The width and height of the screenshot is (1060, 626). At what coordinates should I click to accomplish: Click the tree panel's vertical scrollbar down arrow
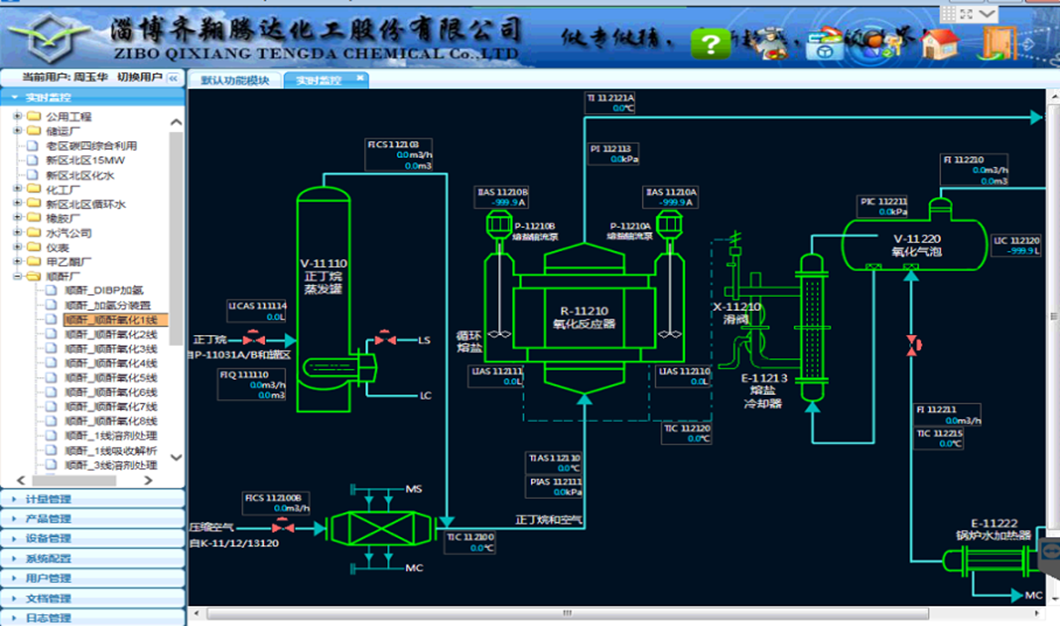point(177,457)
